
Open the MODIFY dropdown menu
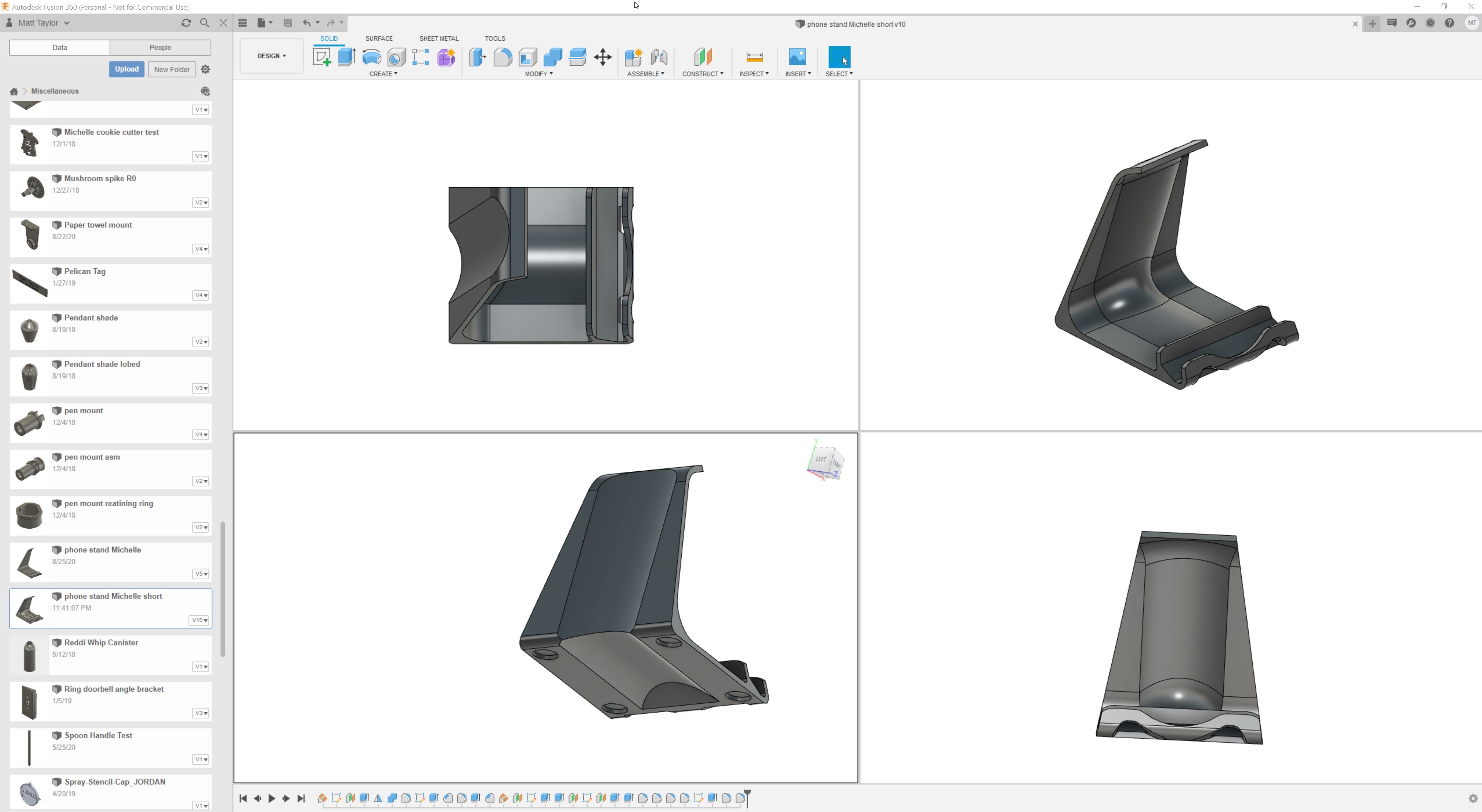click(538, 73)
